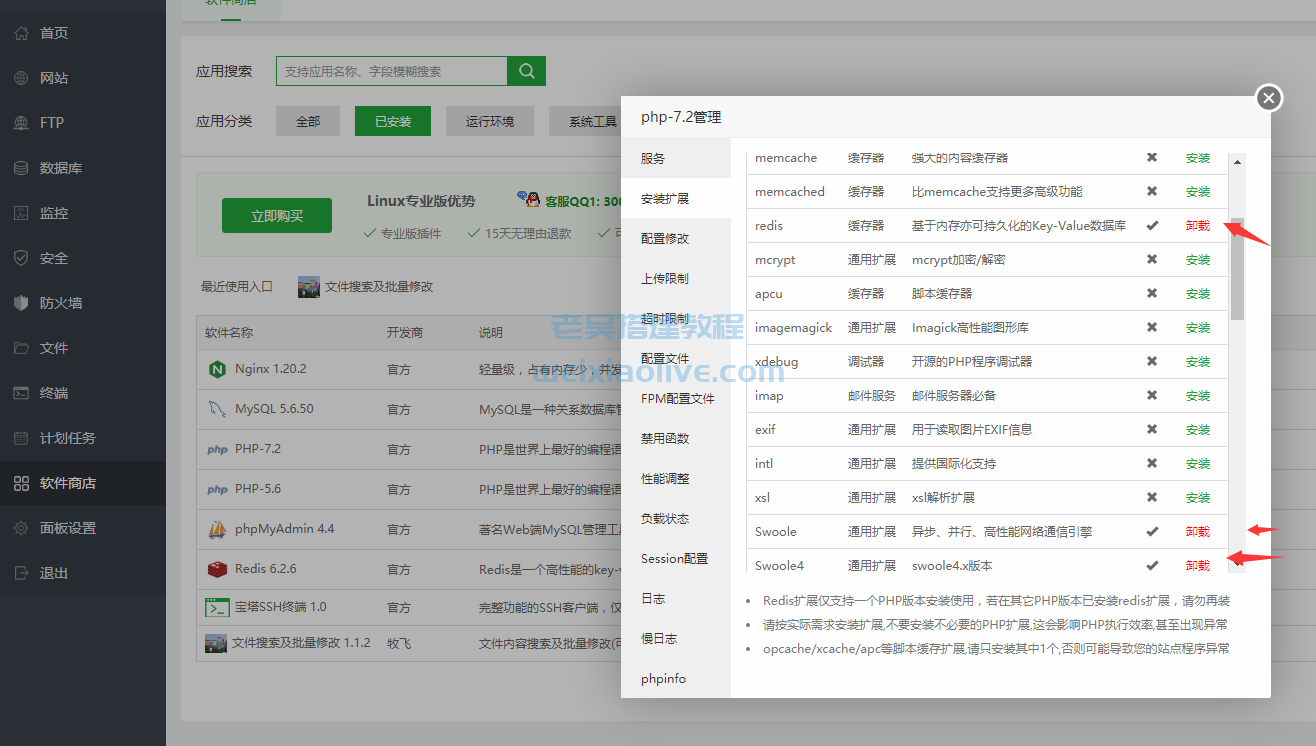Viewport: 1316px width, 746px height.
Task: Click the 文件搜索及批量修改 1.1.2 row icon
Action: (216, 643)
